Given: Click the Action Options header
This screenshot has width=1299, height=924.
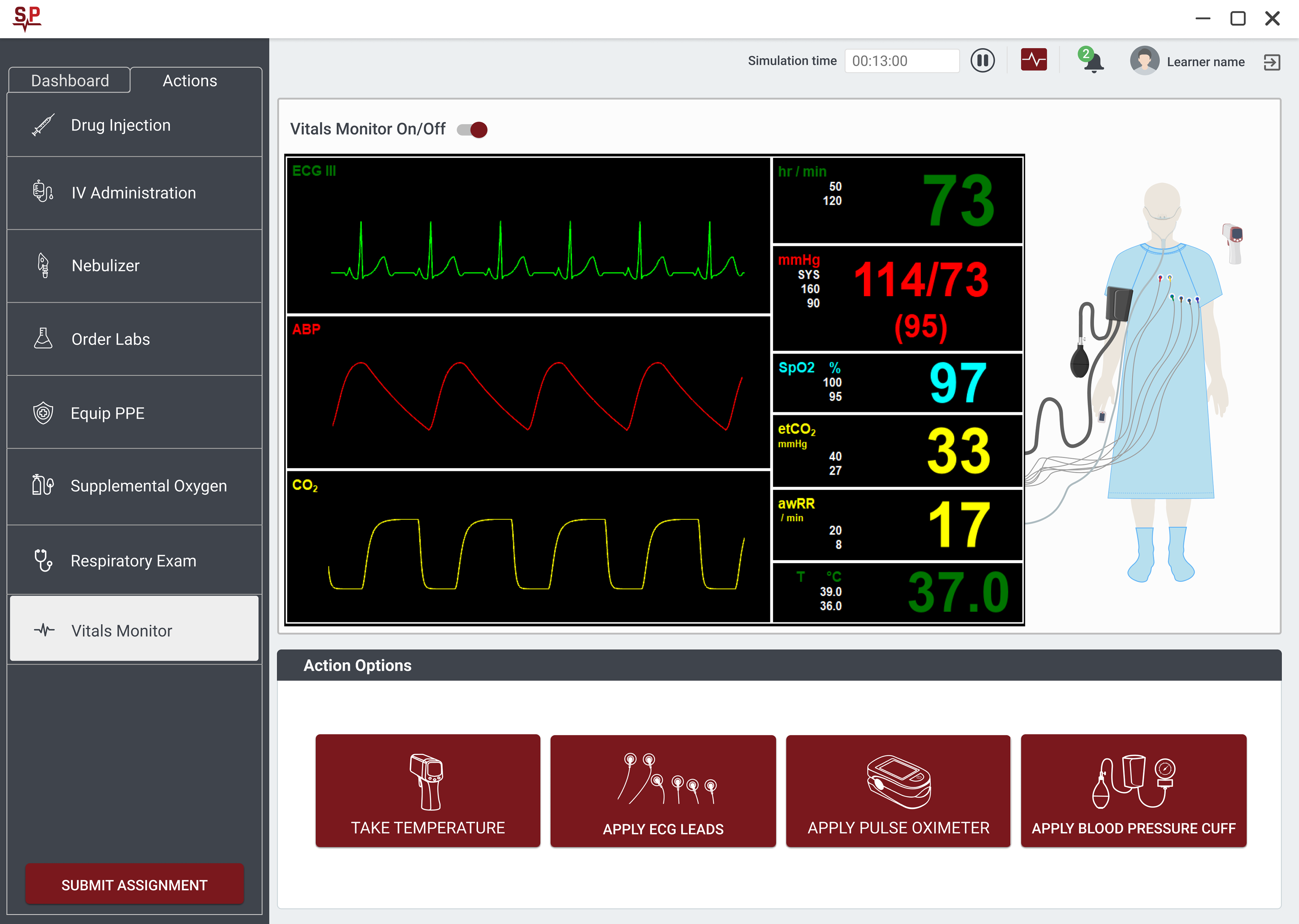Looking at the screenshot, I should point(779,665).
